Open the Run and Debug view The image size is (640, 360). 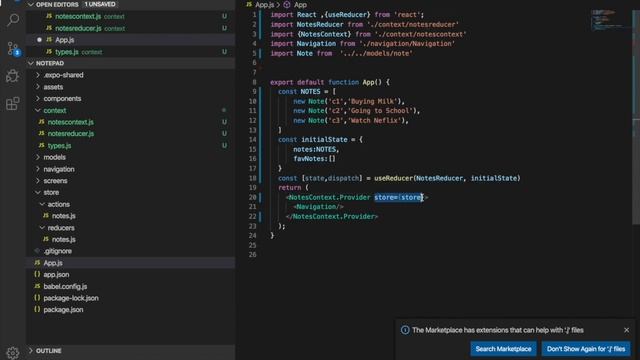pos(13,76)
